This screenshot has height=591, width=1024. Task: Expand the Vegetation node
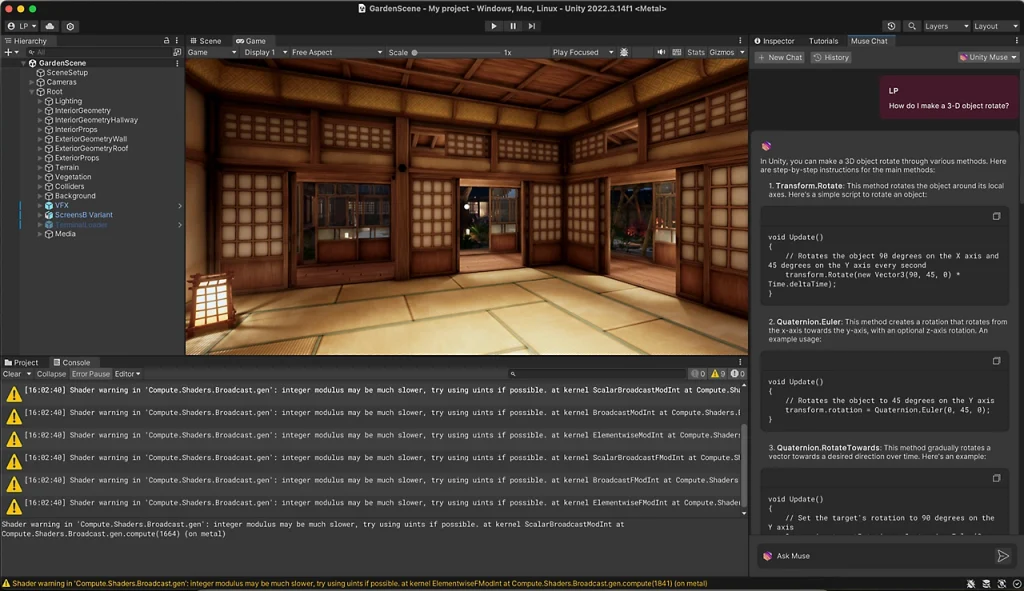coord(40,177)
